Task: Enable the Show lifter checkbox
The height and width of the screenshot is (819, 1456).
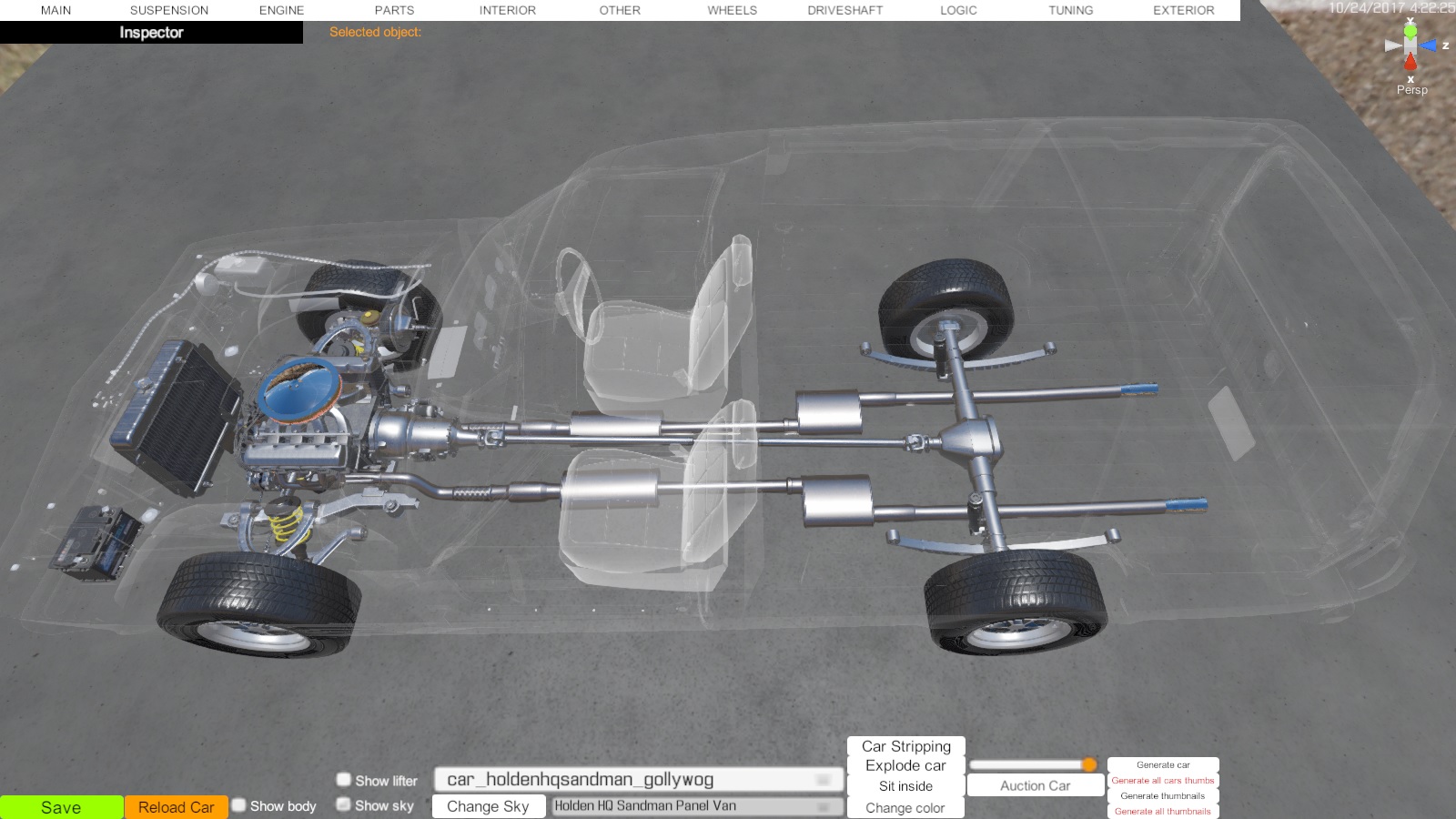Action: click(344, 780)
